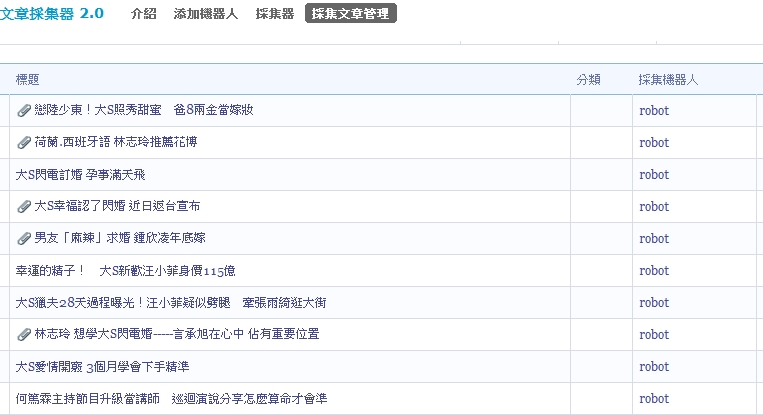Click the 分類 column header
The image size is (763, 415).
coord(588,80)
